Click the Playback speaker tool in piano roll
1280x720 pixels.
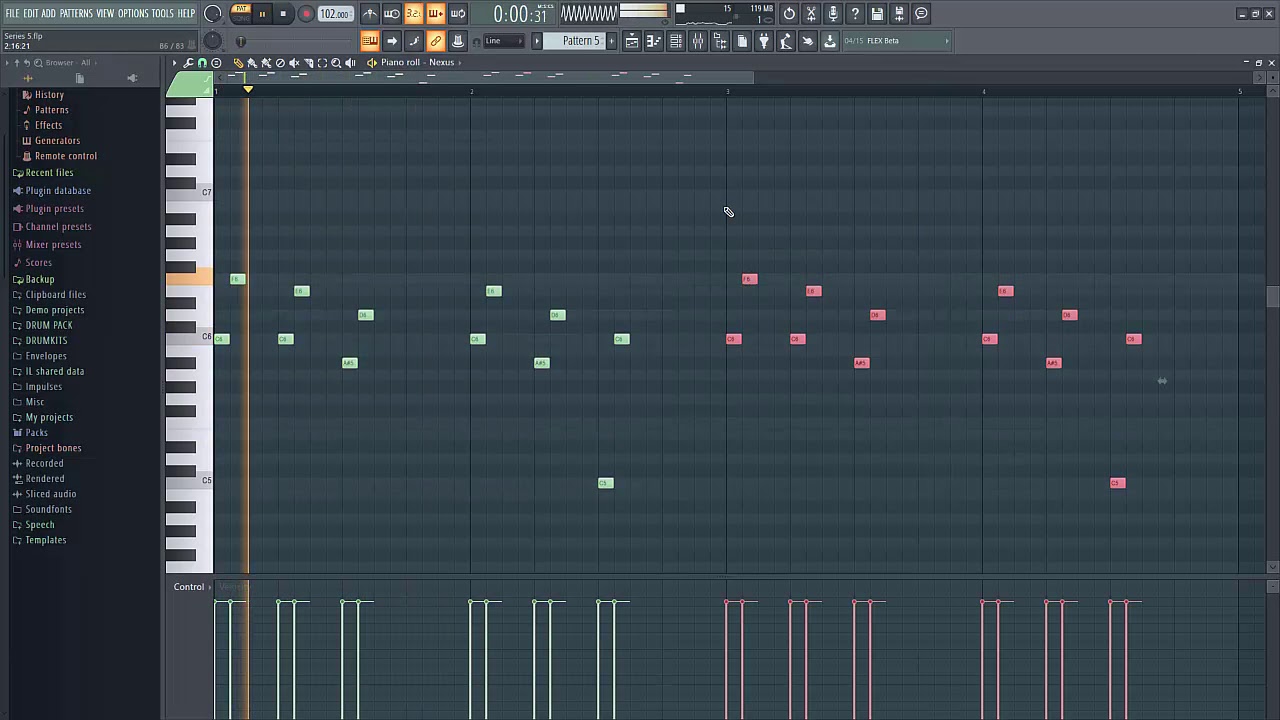click(350, 62)
